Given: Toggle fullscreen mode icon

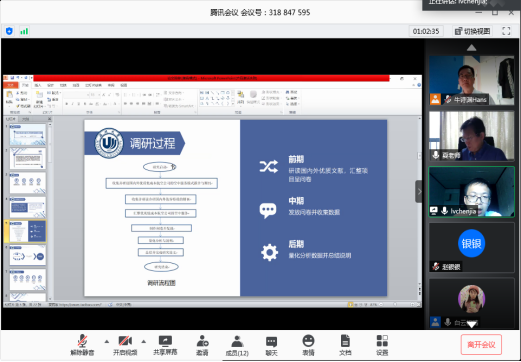Looking at the screenshot, I should coord(506,31).
